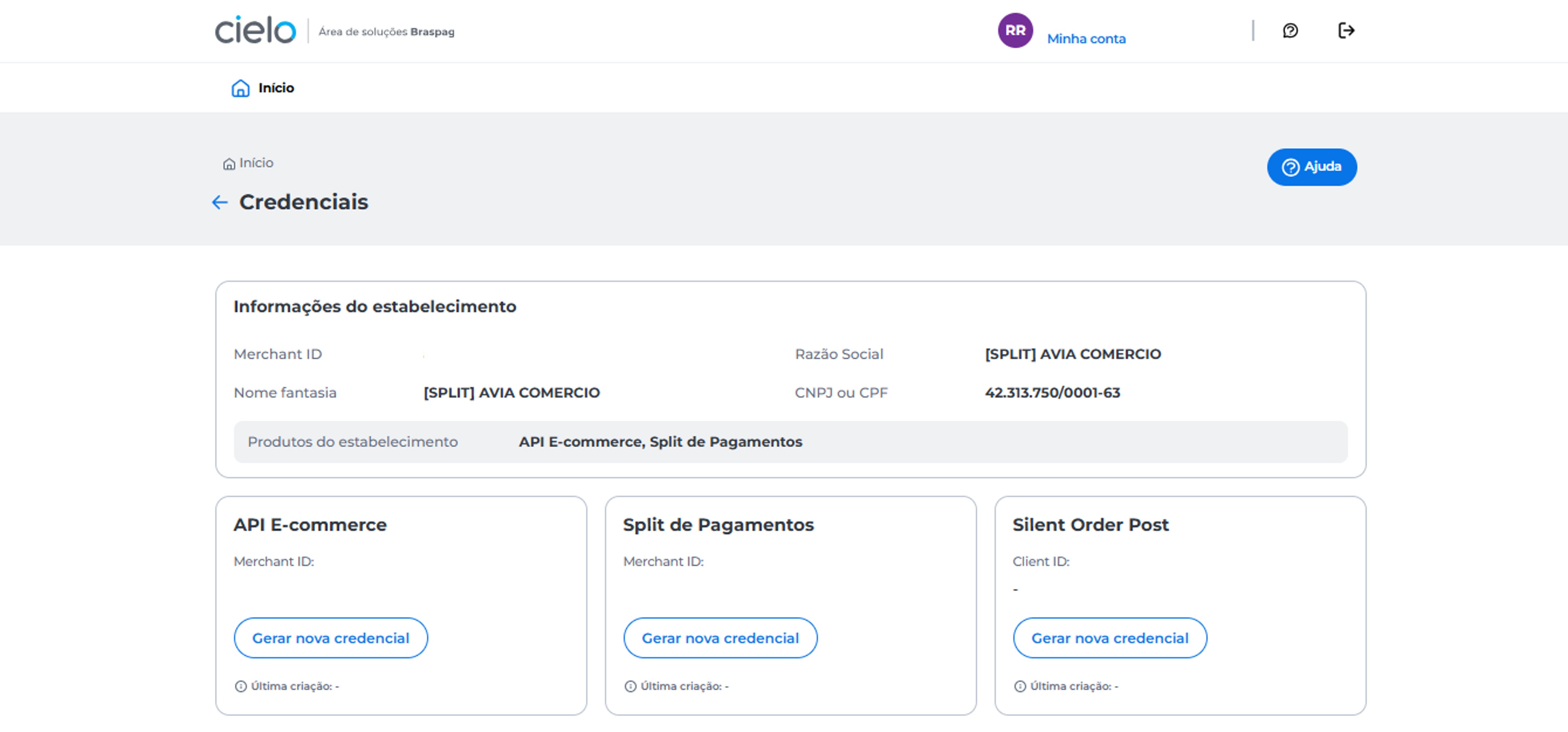This screenshot has width=1568, height=732.
Task: Select the Início menu item
Action: pyautogui.click(x=276, y=88)
